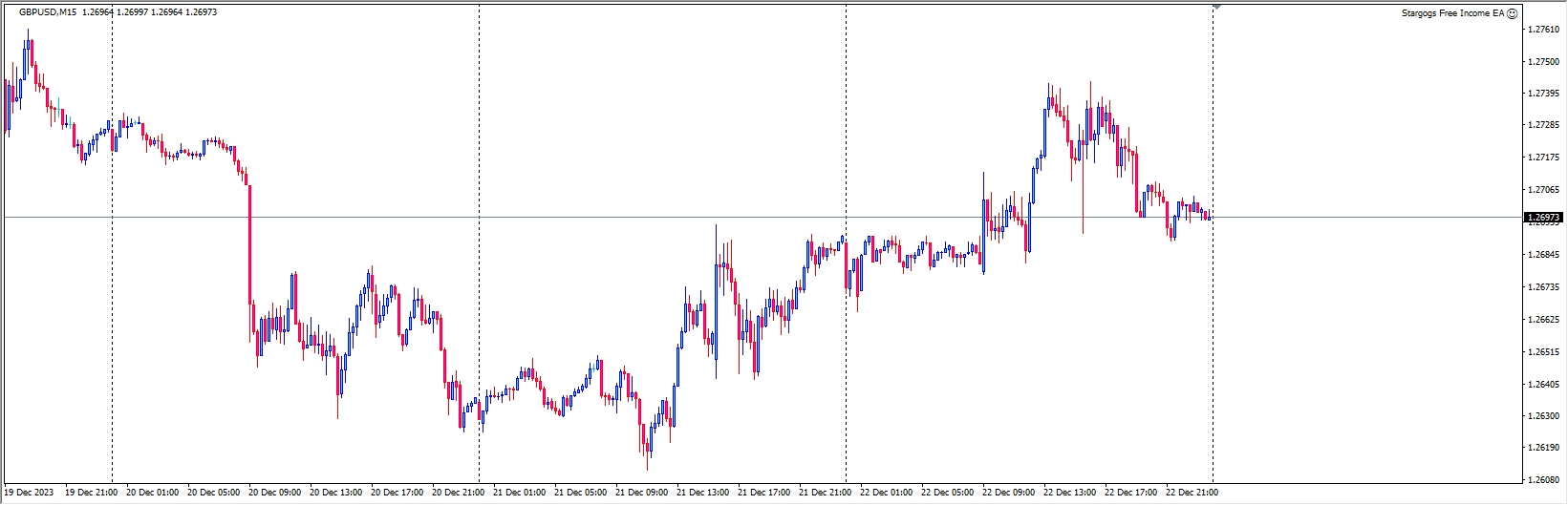Click the 19 Dec 21:00 time label
This screenshot has height=505, width=1568.
click(x=92, y=493)
